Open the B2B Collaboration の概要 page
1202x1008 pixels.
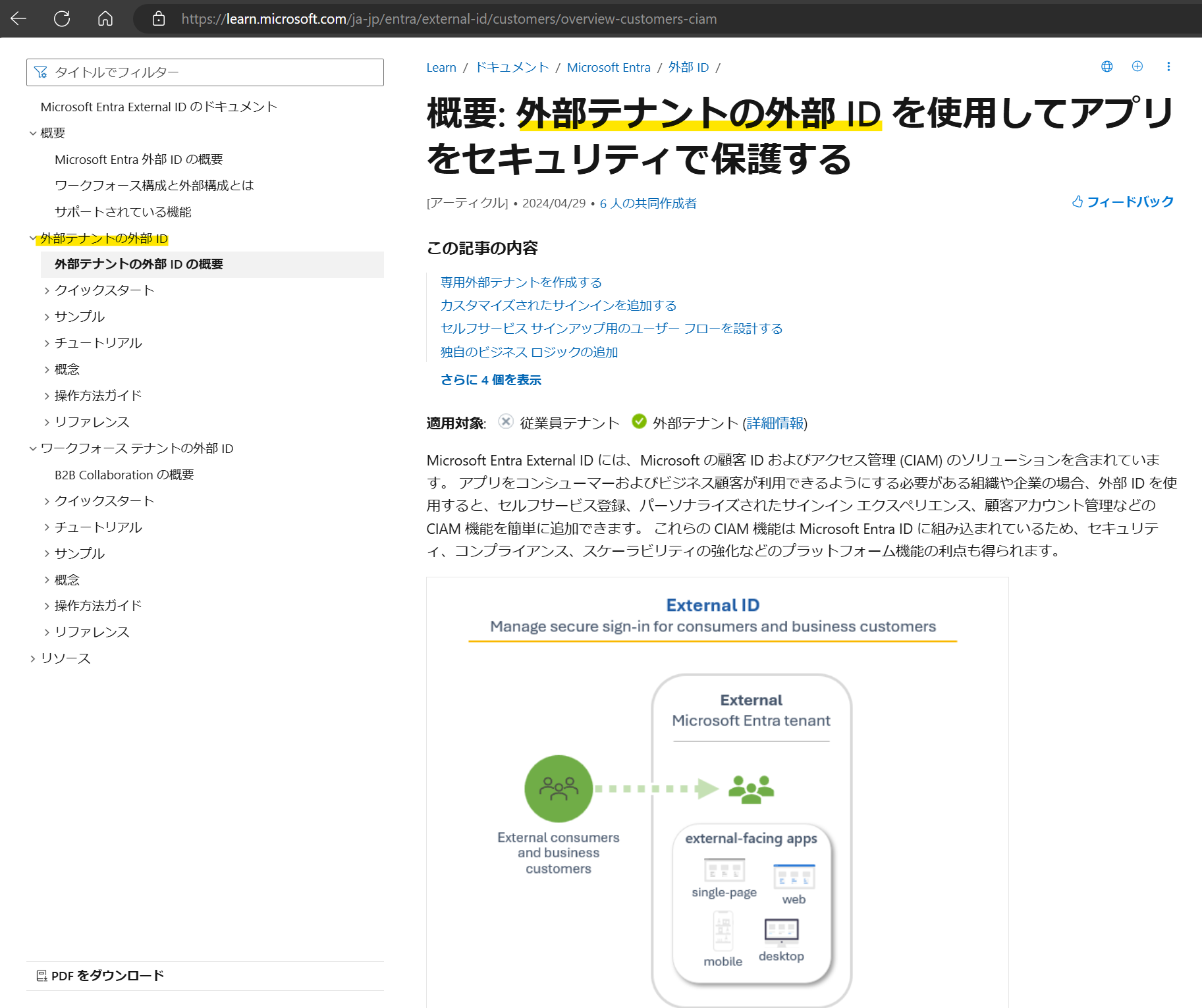tap(124, 475)
